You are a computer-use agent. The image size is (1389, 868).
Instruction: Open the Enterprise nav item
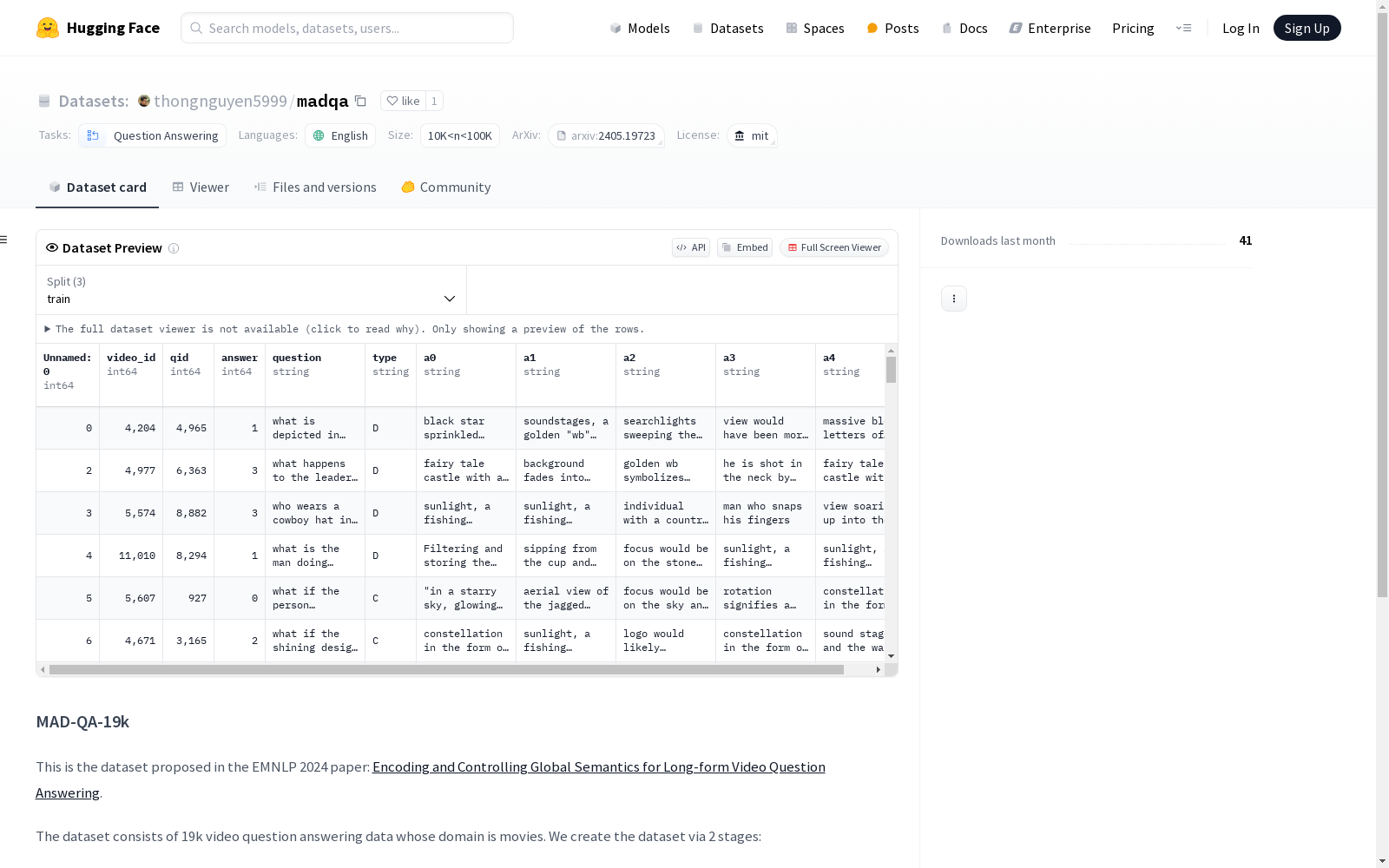pyautogui.click(x=1050, y=28)
